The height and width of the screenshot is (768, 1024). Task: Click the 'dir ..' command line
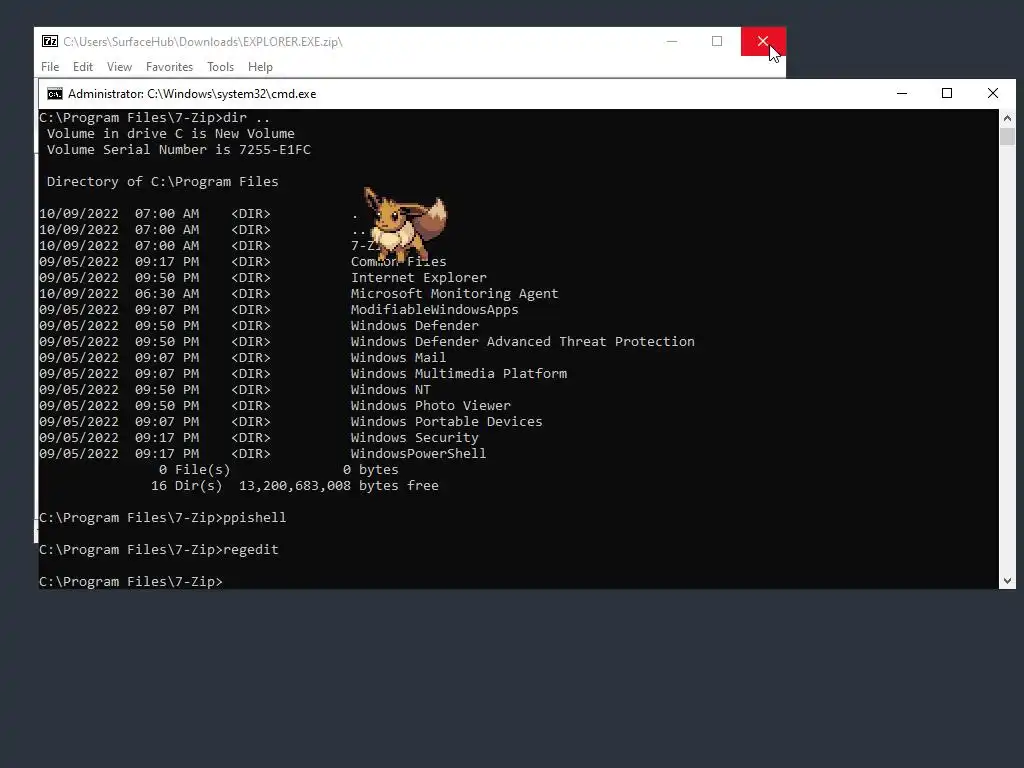(x=155, y=118)
